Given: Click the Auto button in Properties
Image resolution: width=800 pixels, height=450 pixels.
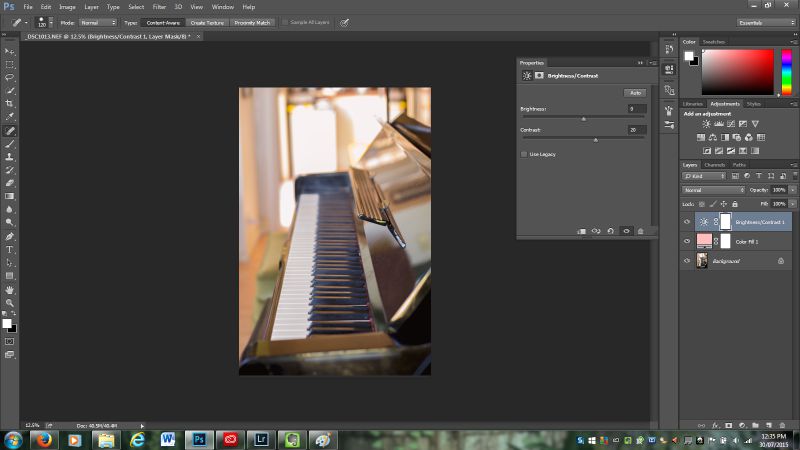Looking at the screenshot, I should coord(635,93).
